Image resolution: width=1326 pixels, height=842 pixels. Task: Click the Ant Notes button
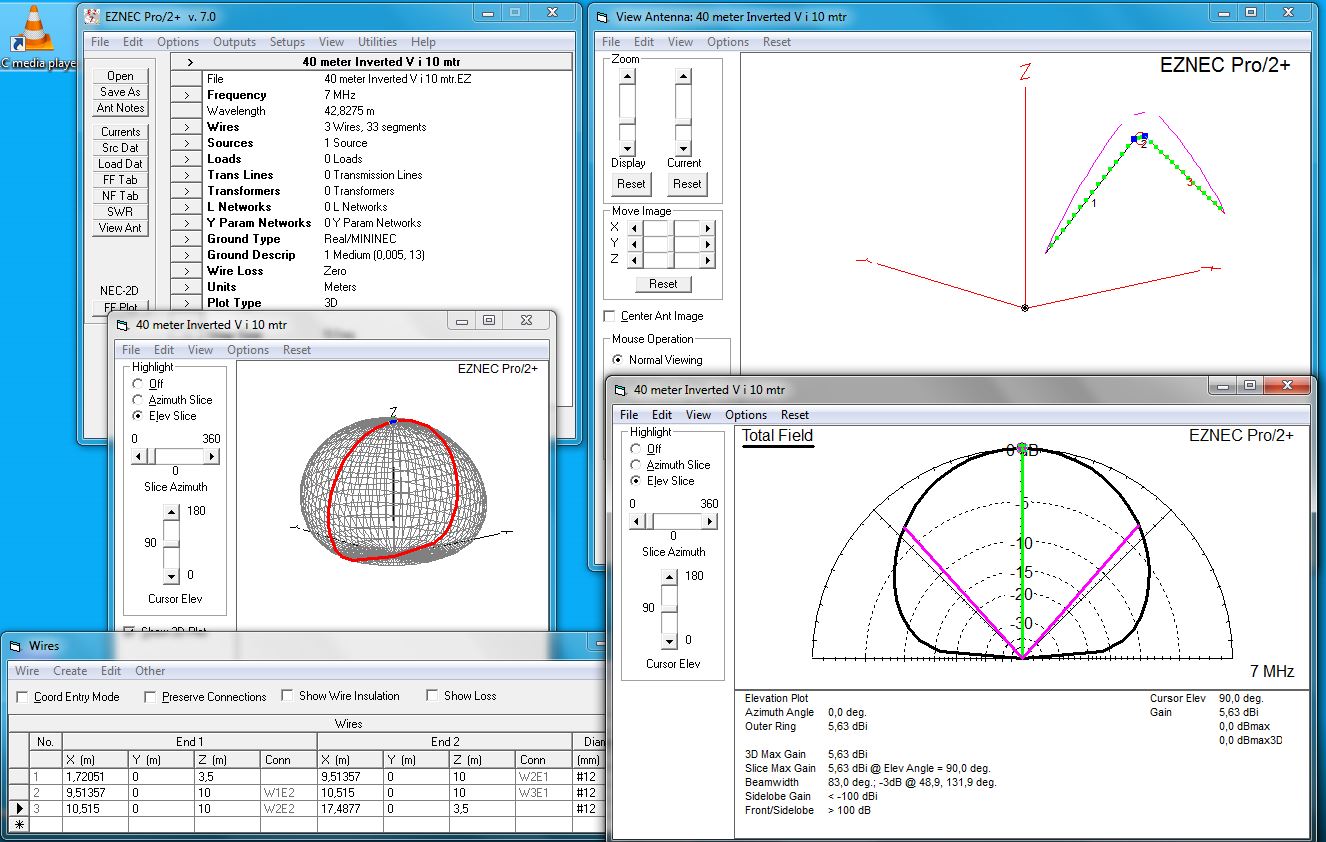120,108
